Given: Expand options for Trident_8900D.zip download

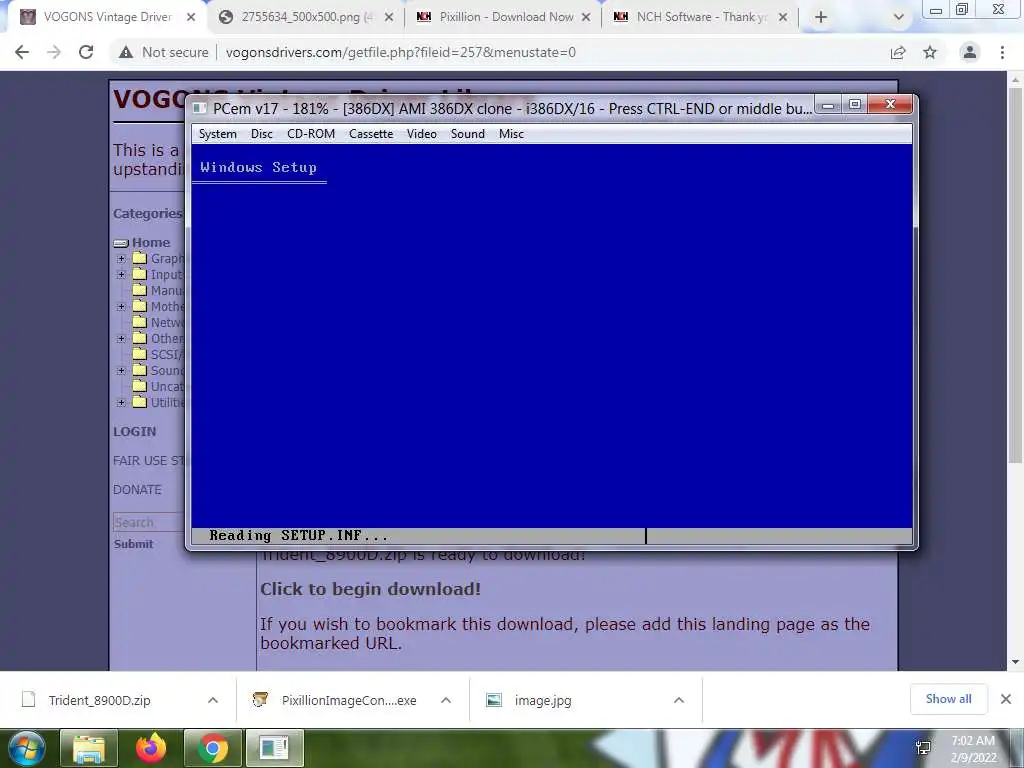Looking at the screenshot, I should 213,700.
